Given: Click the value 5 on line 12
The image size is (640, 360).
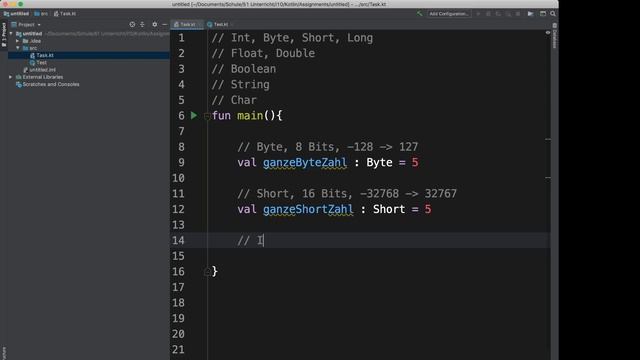Looking at the screenshot, I should (x=428, y=209).
